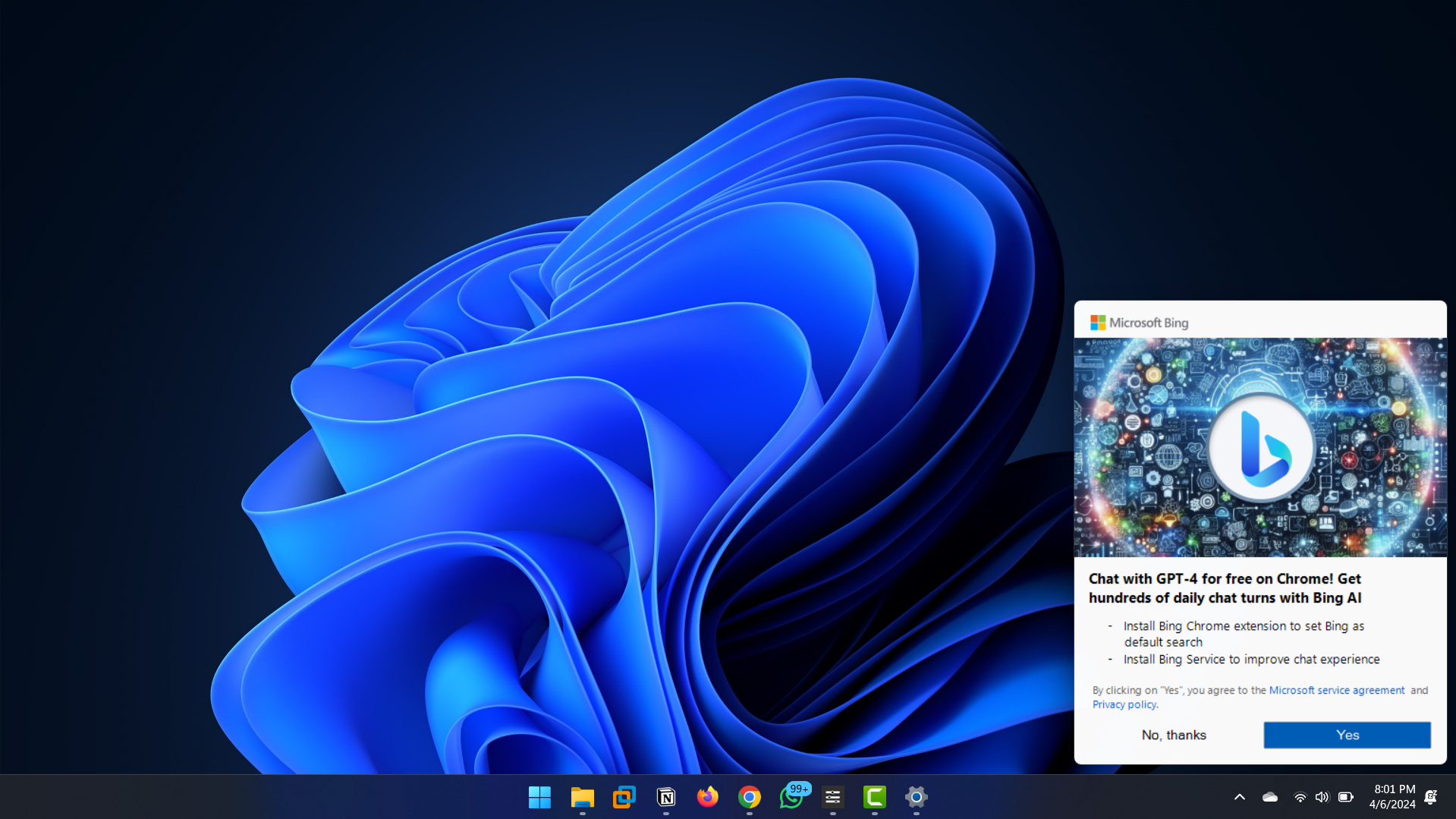Open the Microsoft service agreement link
Viewport: 1456px width, 819px height.
(1336, 690)
